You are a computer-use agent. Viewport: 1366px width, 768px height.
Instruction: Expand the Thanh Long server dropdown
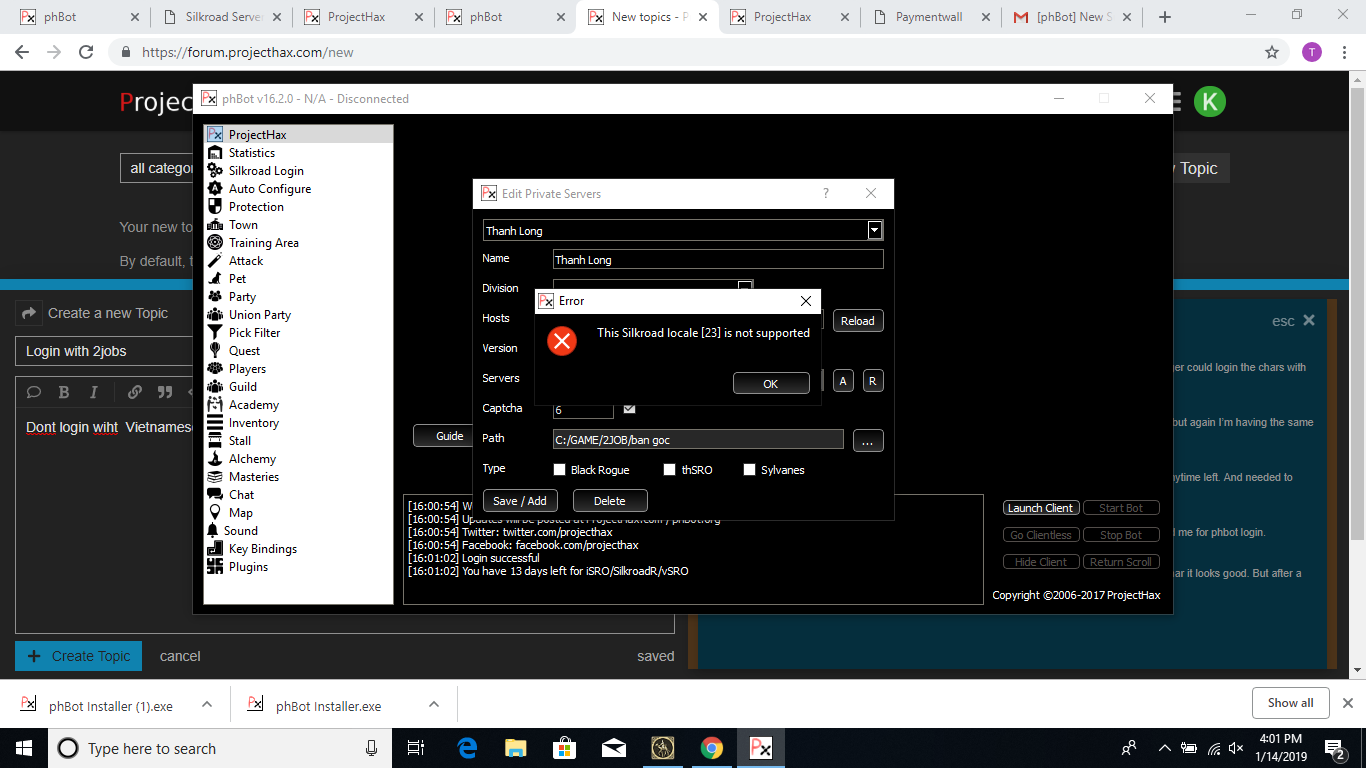point(875,231)
